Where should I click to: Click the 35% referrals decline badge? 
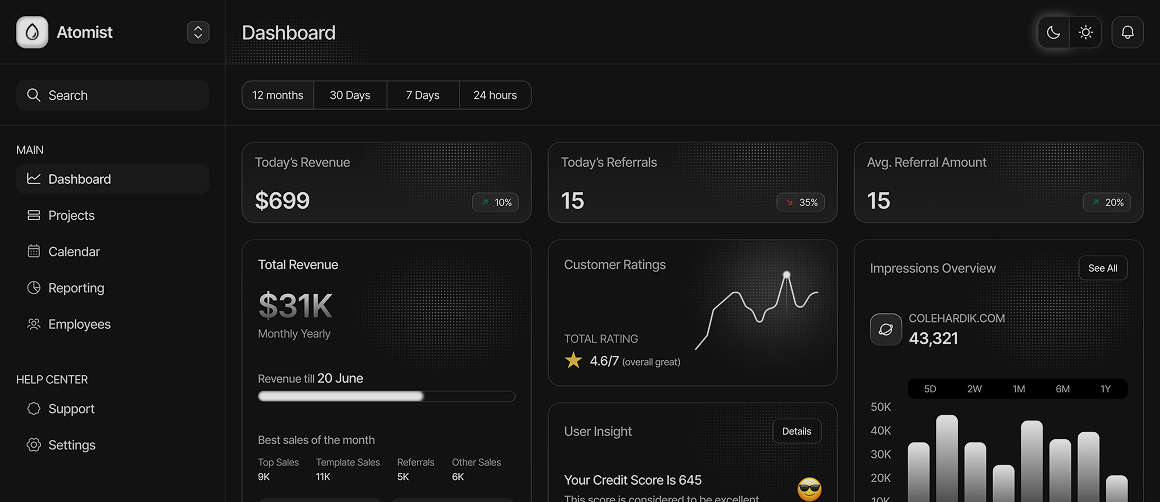[x=800, y=203]
